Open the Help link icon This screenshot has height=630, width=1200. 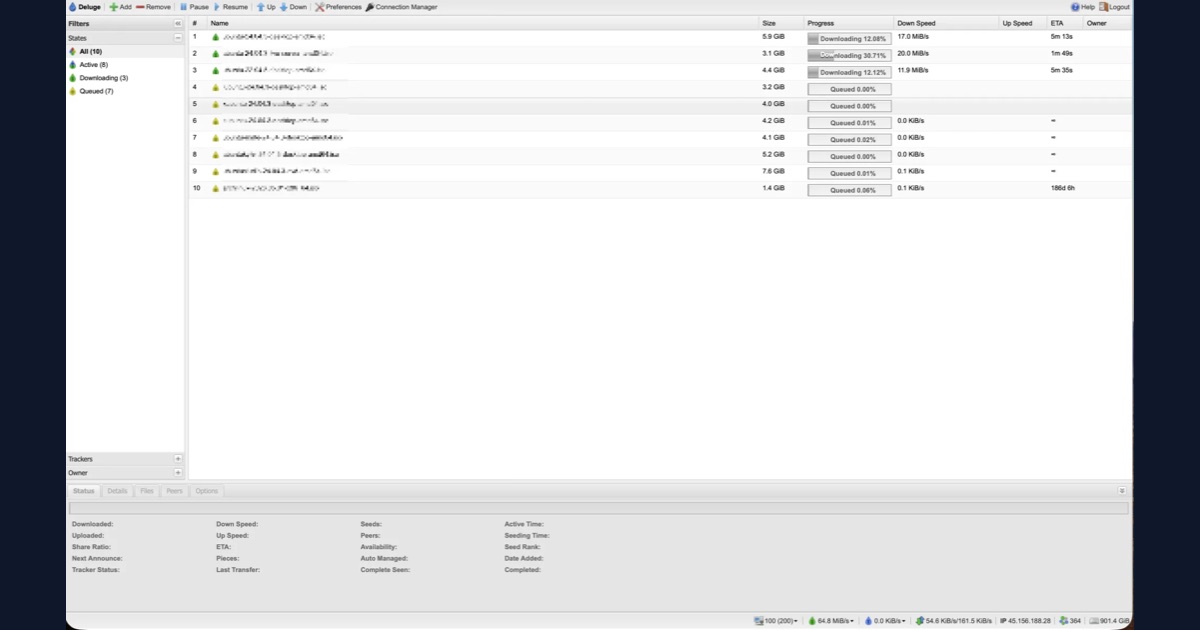click(1075, 7)
